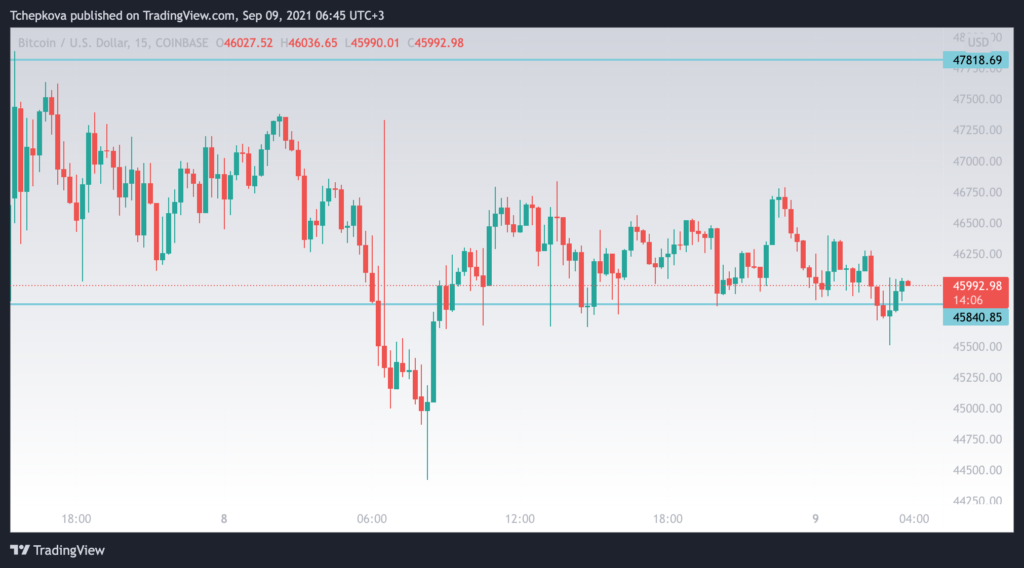Viewport: 1024px width, 568px height.
Task: Click the 04:00 time axis label
Action: [x=914, y=519]
